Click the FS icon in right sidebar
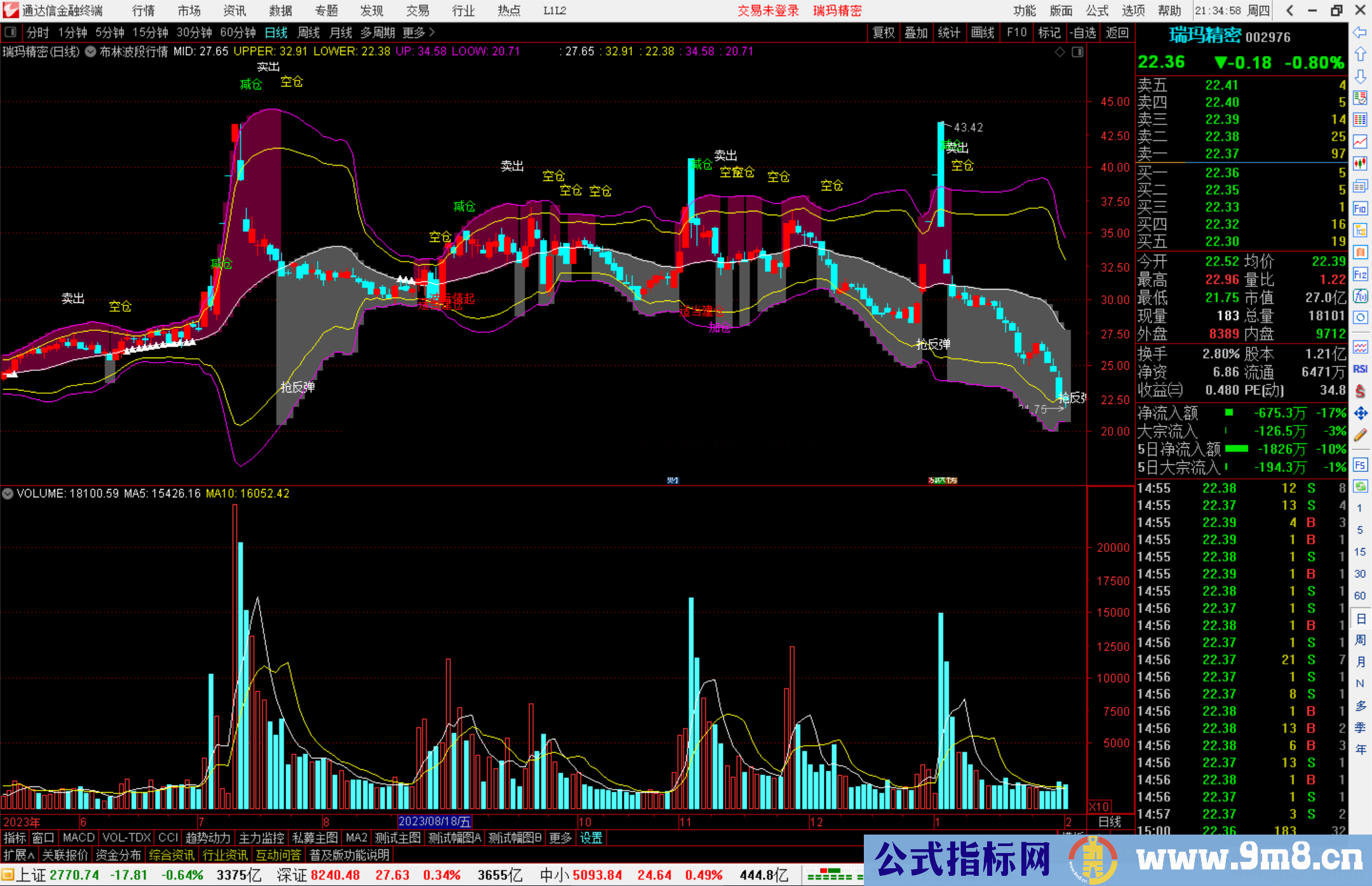The image size is (1372, 886). coord(1360,465)
